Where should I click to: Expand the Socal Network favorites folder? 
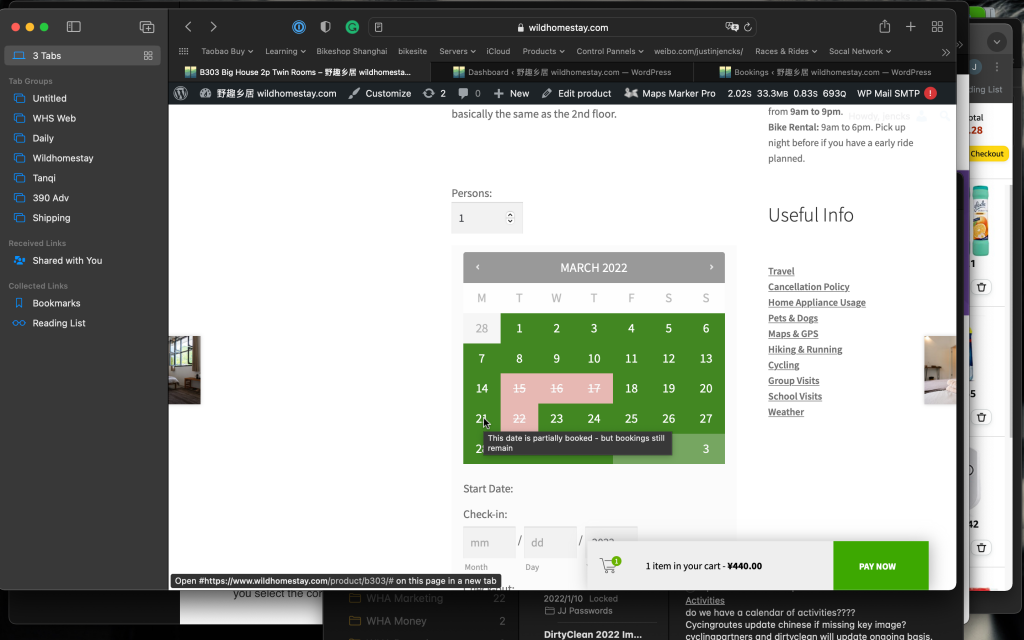coord(860,51)
